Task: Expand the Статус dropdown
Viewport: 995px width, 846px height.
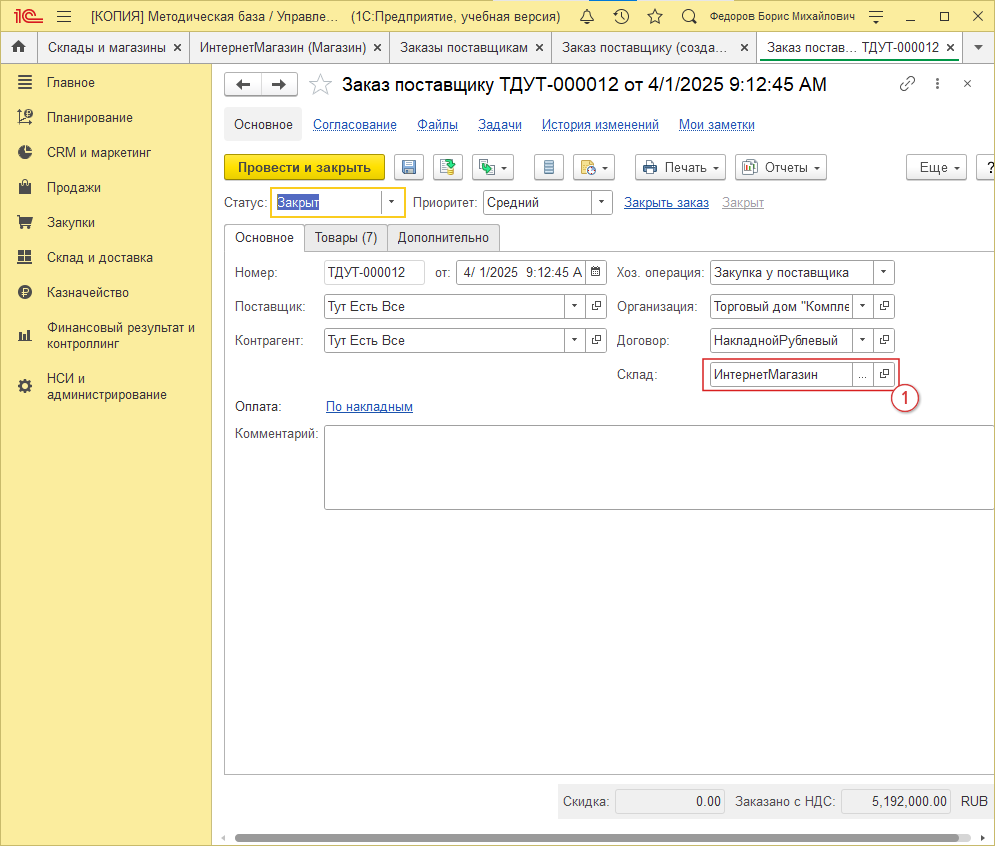Action: [392, 202]
